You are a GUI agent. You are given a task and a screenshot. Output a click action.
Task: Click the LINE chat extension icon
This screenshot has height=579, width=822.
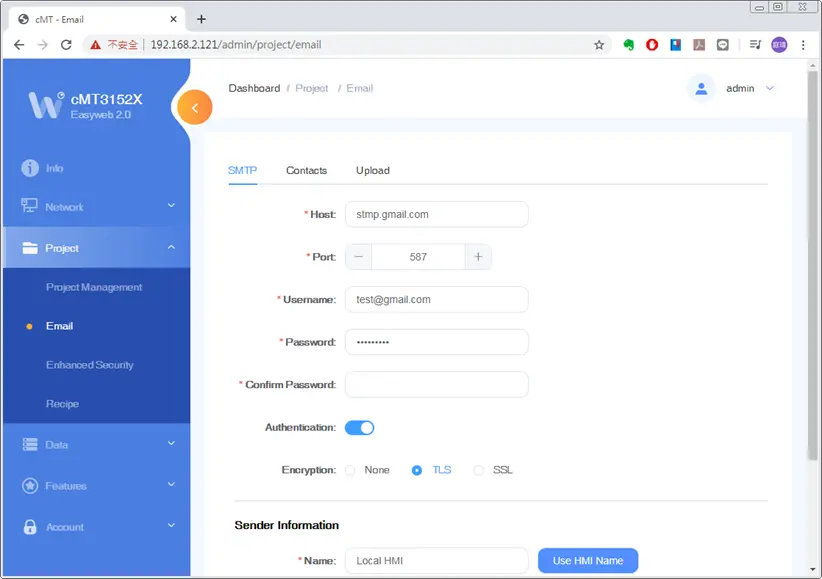(x=722, y=45)
